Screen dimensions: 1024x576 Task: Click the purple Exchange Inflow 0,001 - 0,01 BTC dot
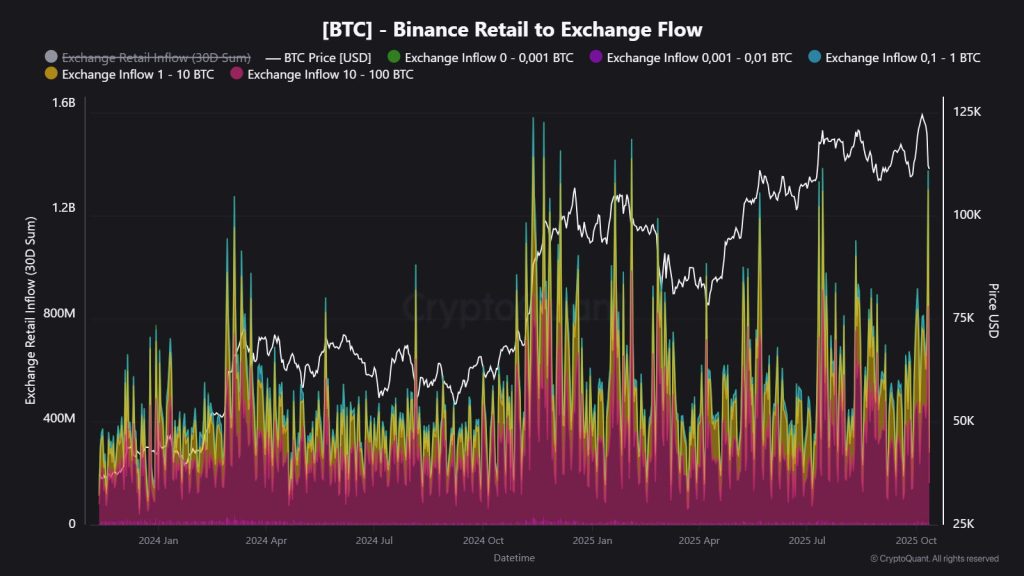[594, 58]
